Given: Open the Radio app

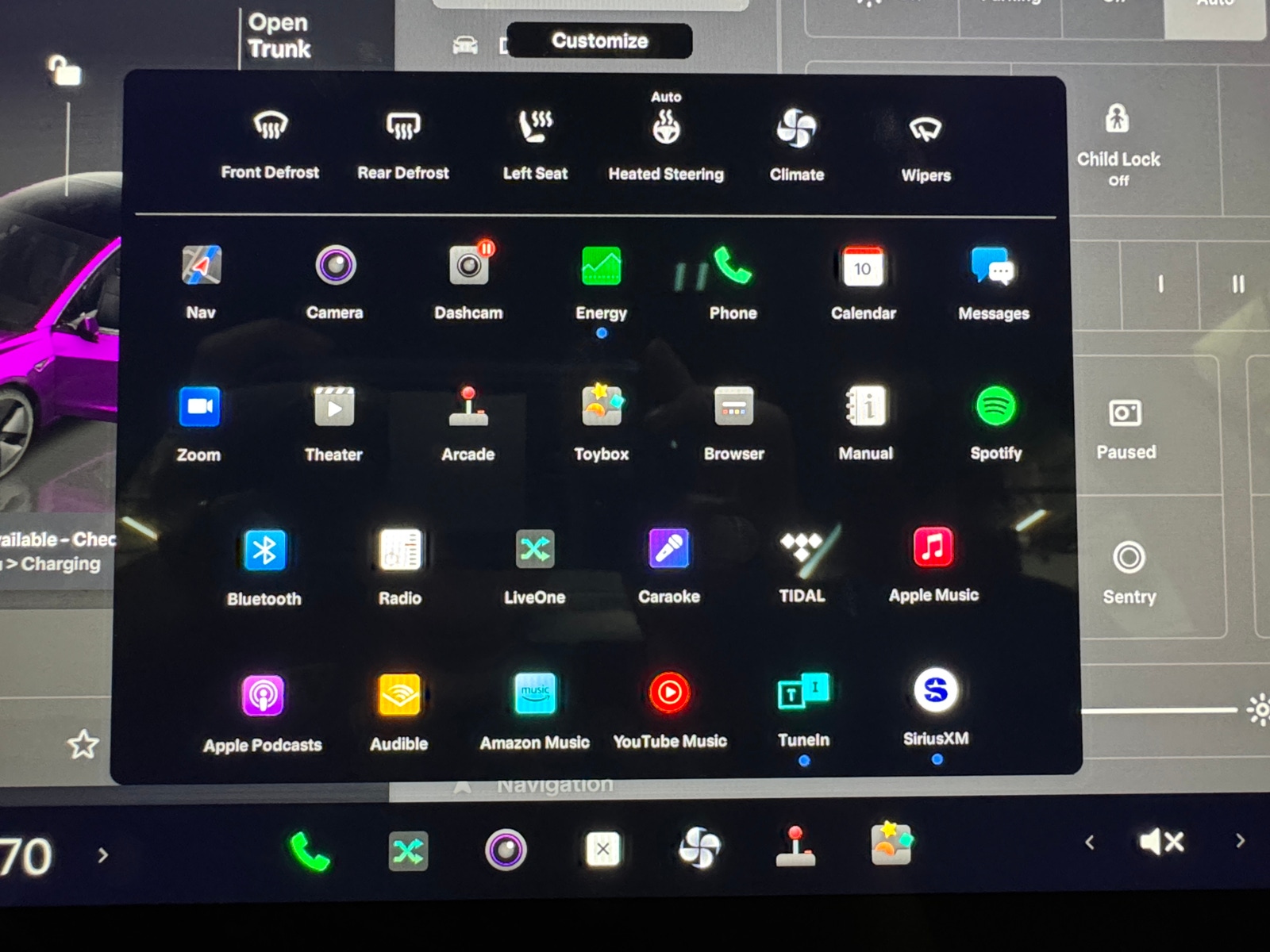Looking at the screenshot, I should pyautogui.click(x=400, y=549).
